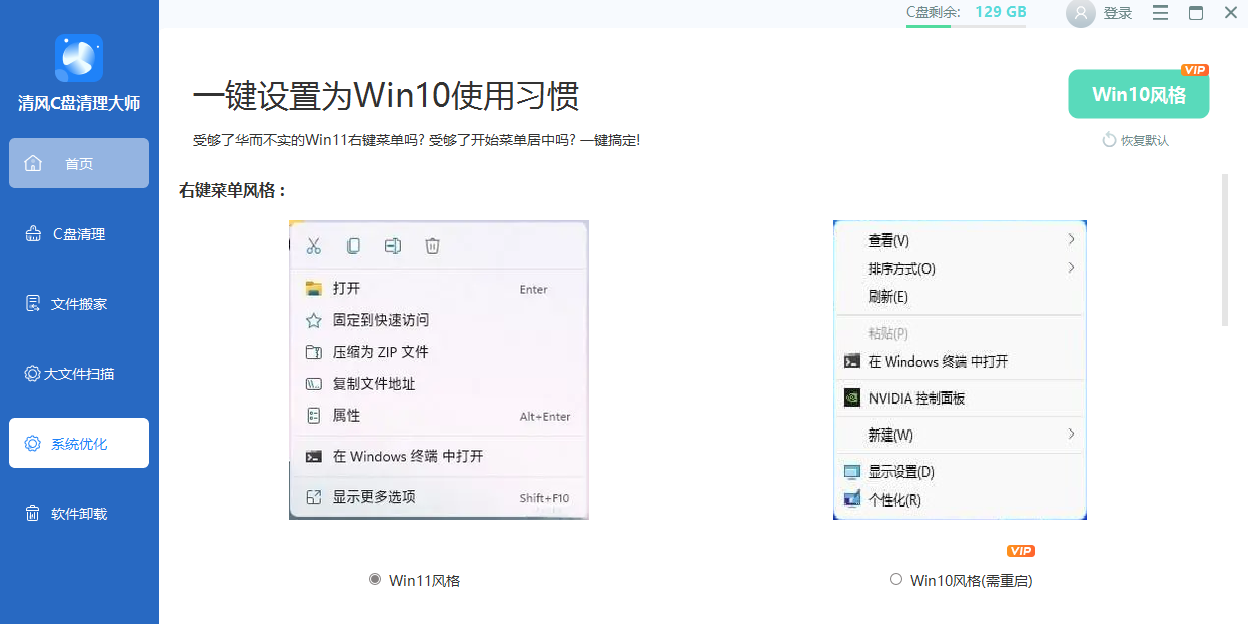1248x624 pixels.
Task: Click NVIDIA 控制面板 icon in Win10 preview
Action: [x=851, y=398]
